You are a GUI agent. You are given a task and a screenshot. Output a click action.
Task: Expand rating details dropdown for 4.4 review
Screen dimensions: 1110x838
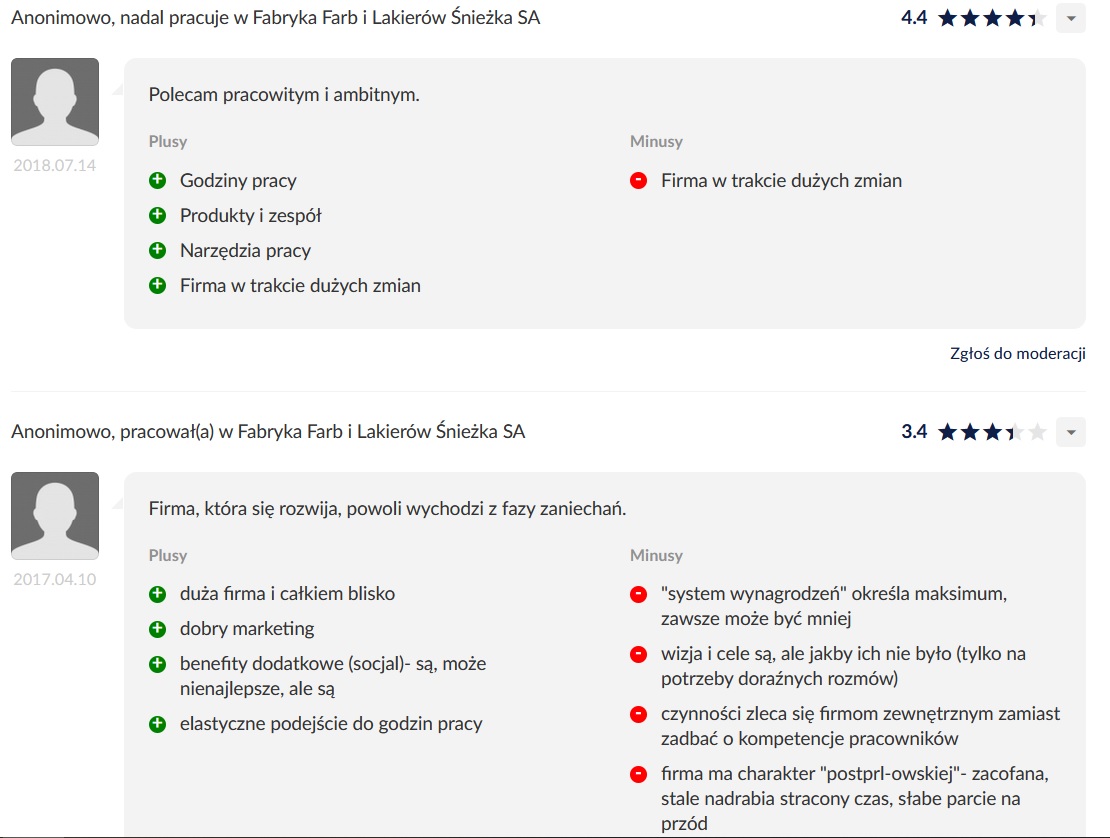[x=1071, y=18]
